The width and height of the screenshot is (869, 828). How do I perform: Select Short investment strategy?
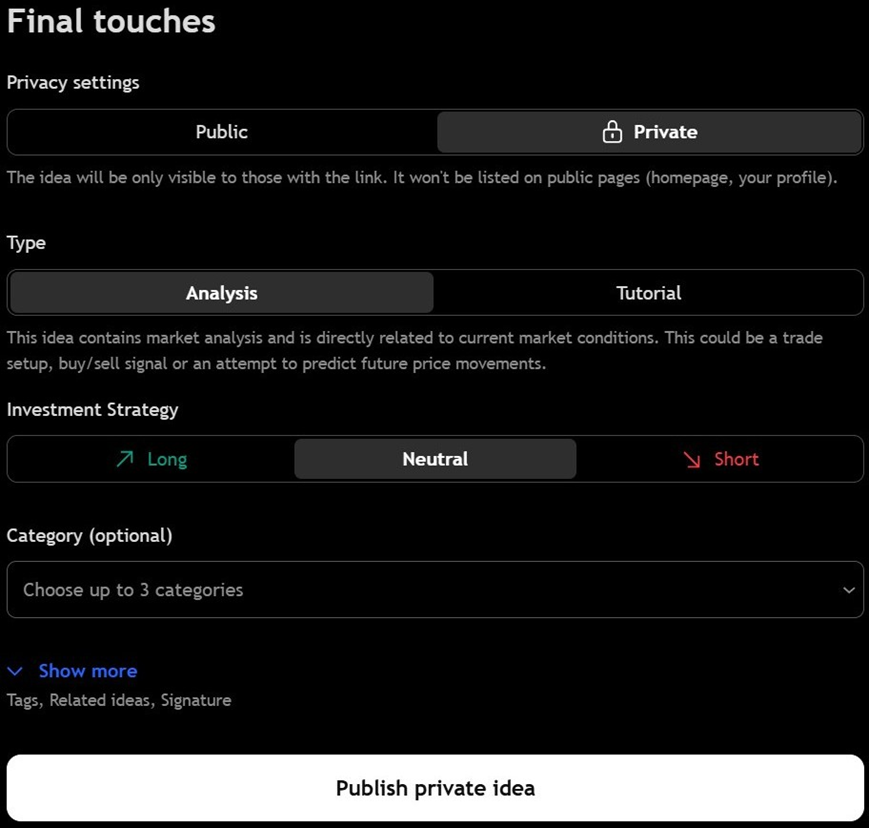point(720,459)
